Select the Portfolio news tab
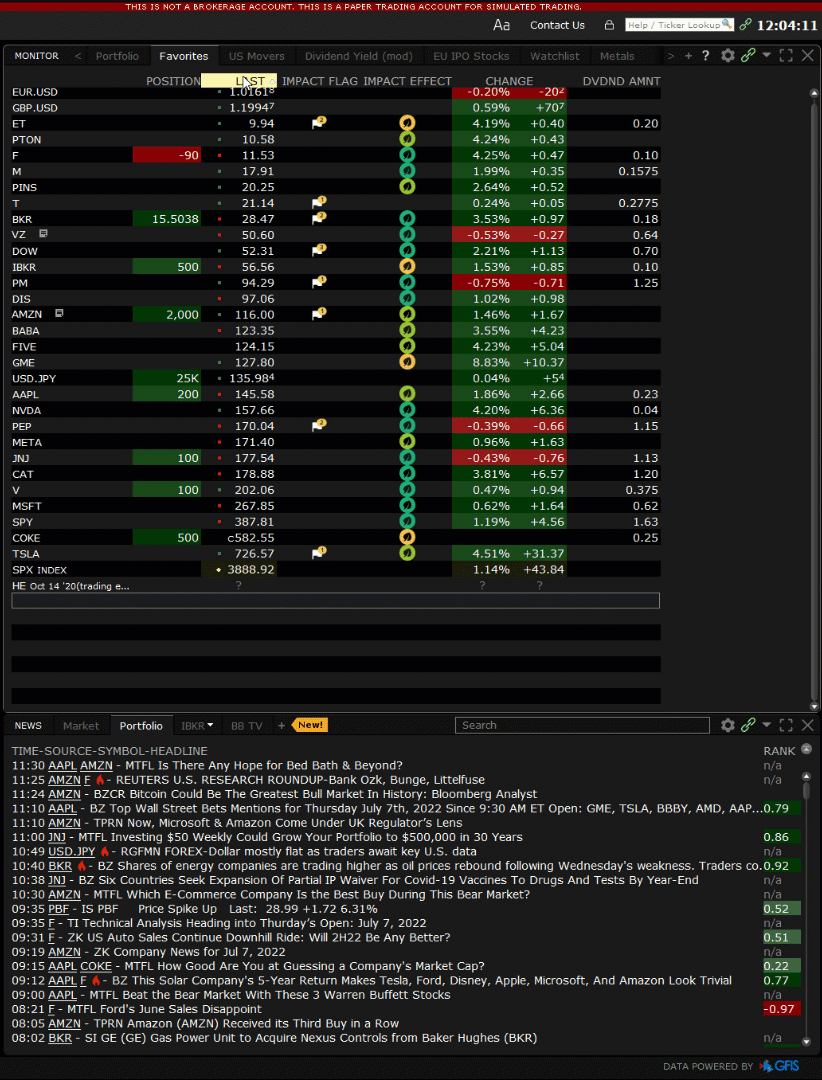This screenshot has height=1080, width=822. coord(141,725)
